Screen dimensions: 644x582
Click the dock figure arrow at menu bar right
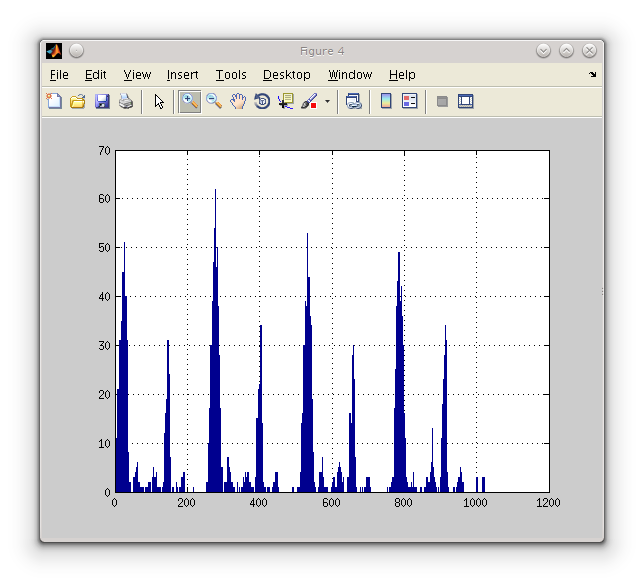592,75
